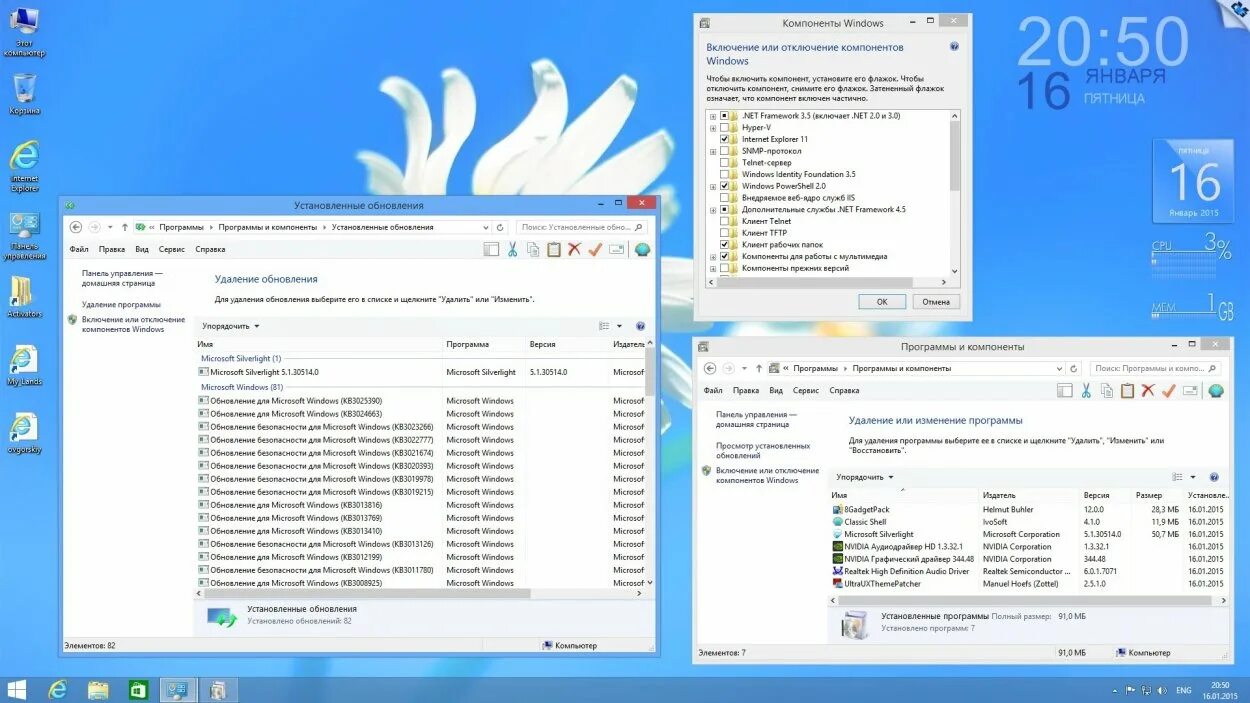
Task: Open the Вид menu in the Программы и компоненты window
Action: click(776, 391)
